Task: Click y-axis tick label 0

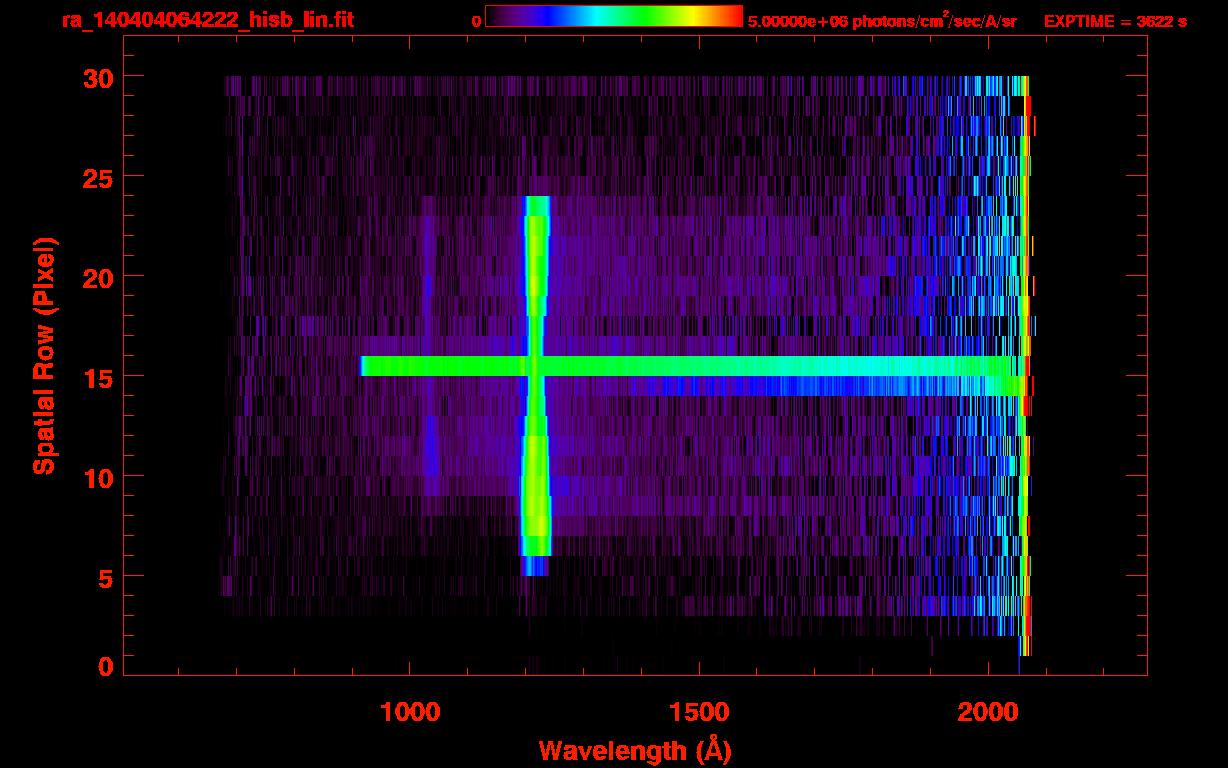Action: click(x=106, y=667)
